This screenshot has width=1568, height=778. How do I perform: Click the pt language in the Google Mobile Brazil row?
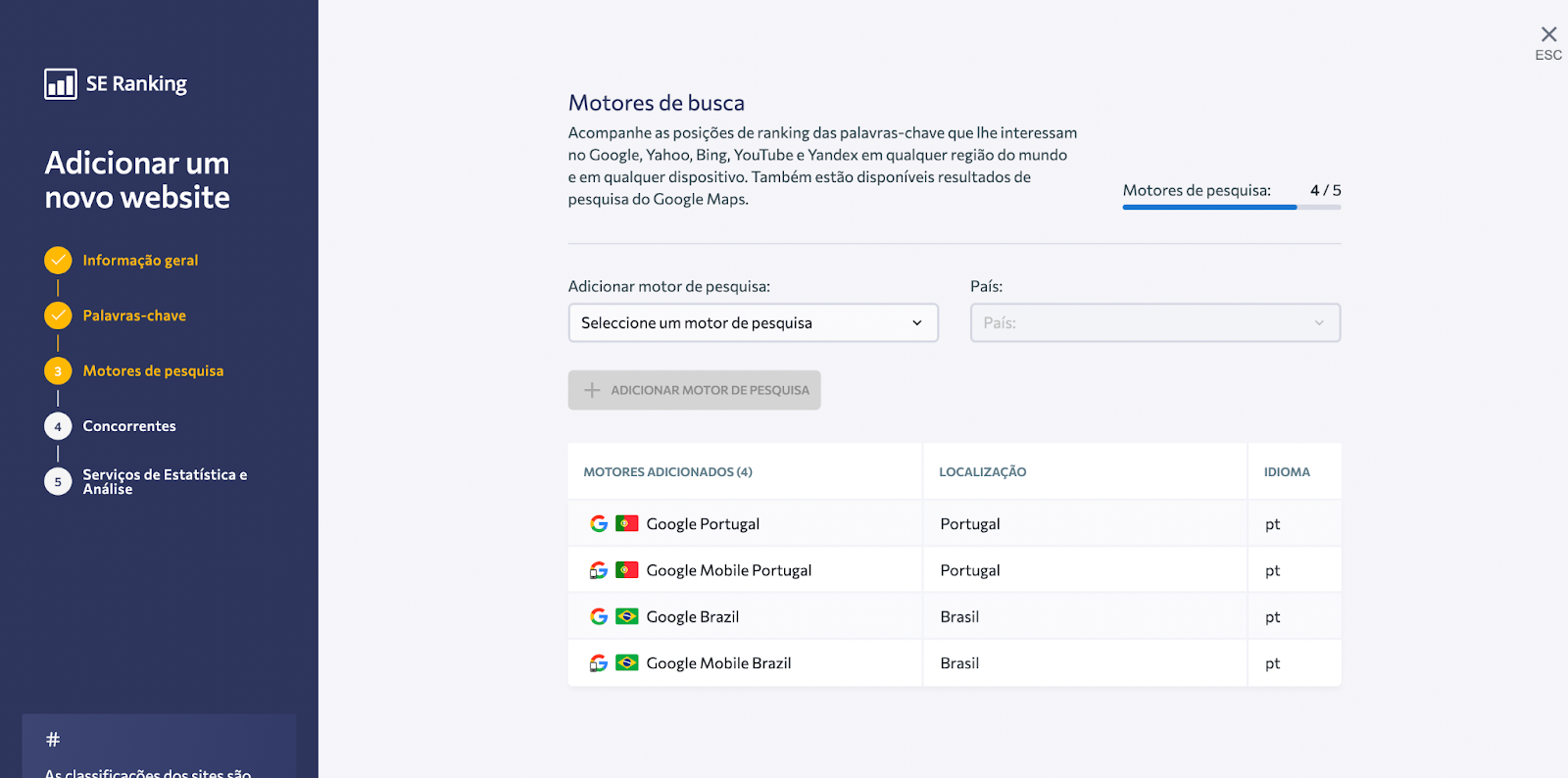pyautogui.click(x=1272, y=663)
